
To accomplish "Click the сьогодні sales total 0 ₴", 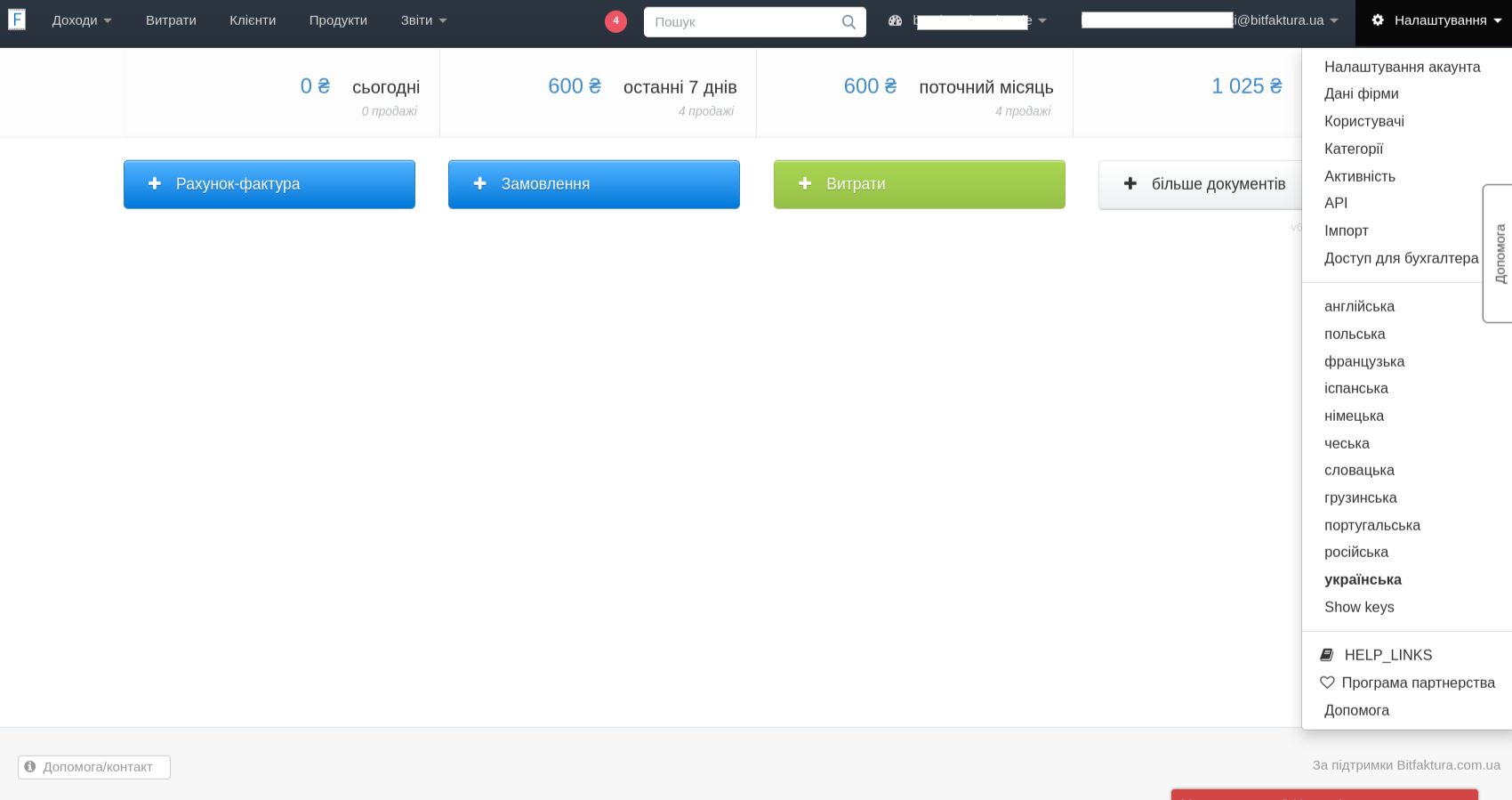I will click(315, 86).
